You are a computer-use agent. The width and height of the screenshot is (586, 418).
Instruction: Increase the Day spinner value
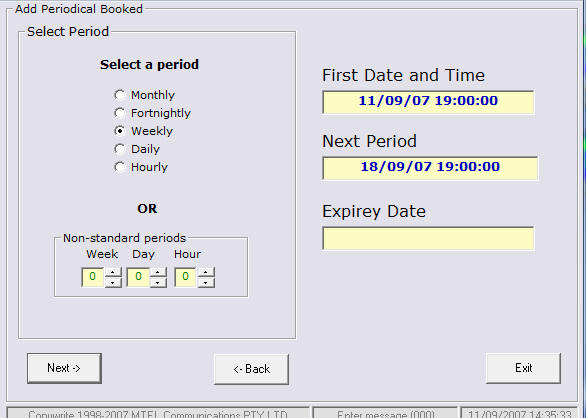[158, 273]
